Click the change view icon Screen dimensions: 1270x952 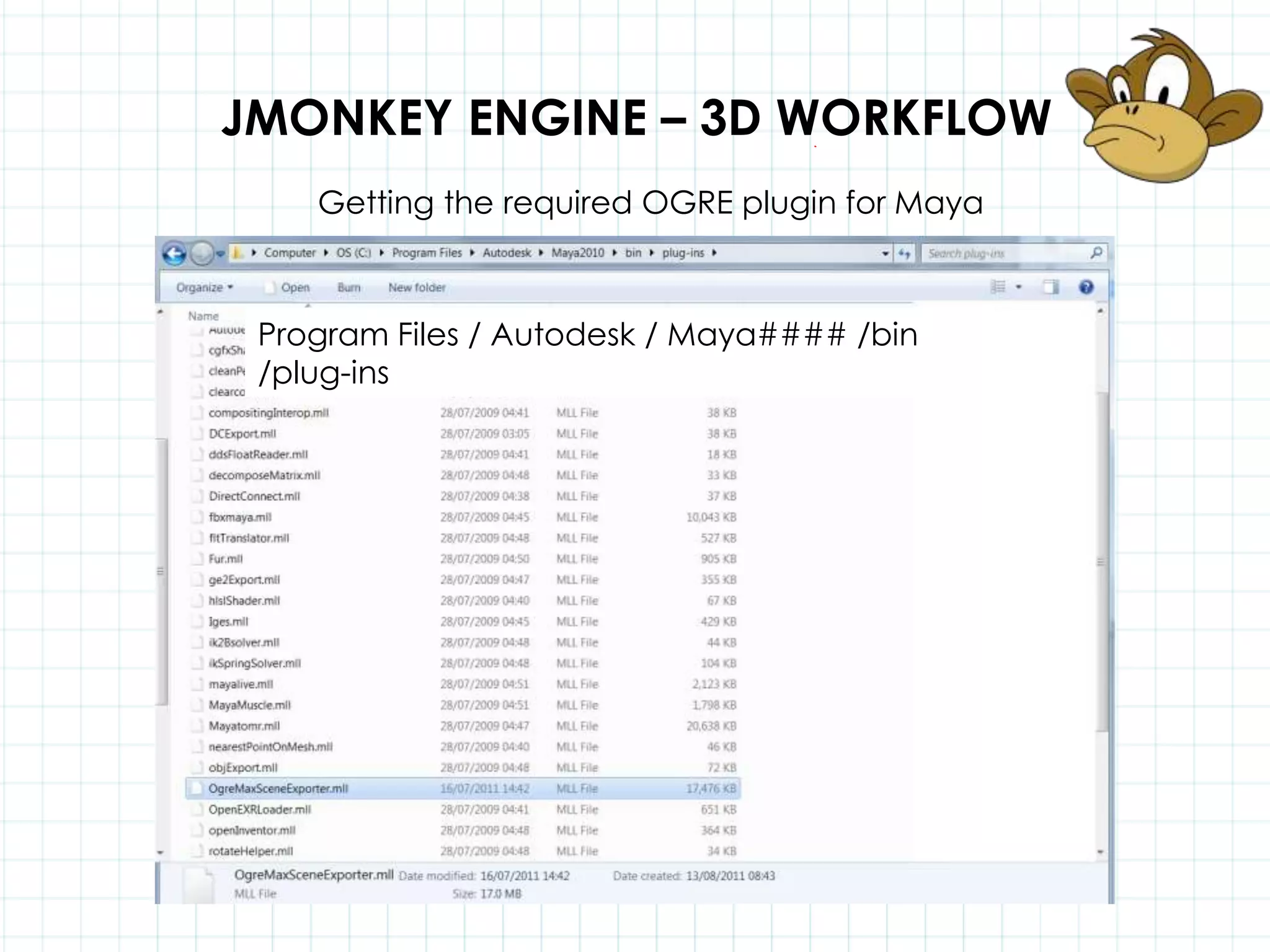[x=998, y=287]
